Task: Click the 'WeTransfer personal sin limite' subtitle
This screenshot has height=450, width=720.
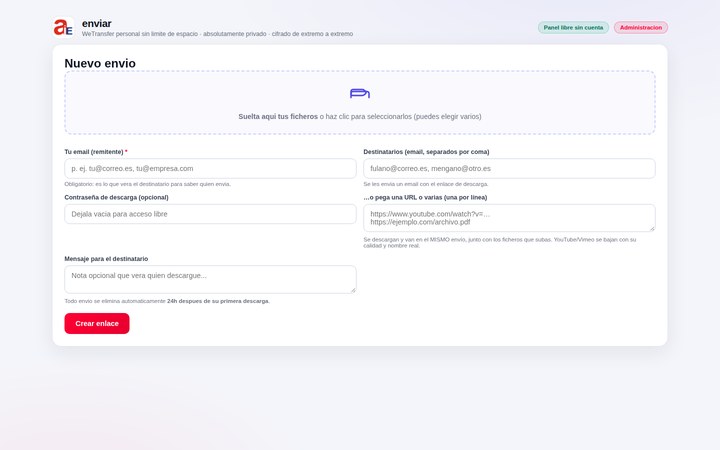Action: (217, 34)
